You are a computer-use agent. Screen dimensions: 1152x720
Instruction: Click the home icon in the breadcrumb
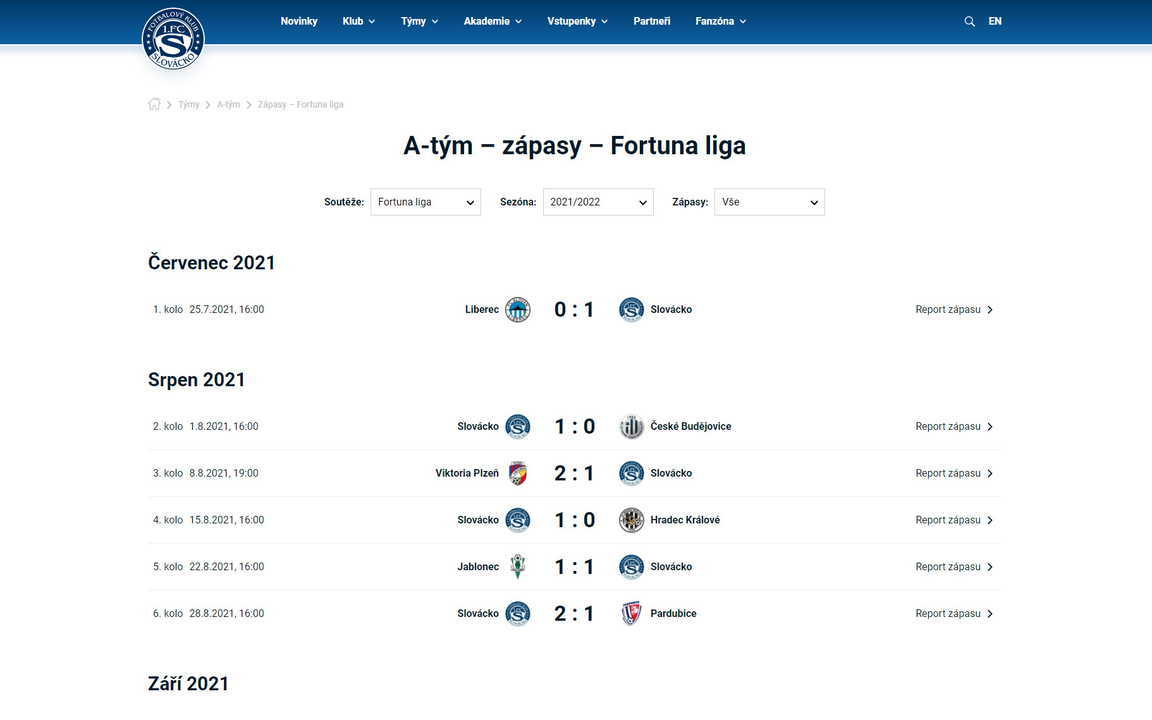click(x=154, y=103)
